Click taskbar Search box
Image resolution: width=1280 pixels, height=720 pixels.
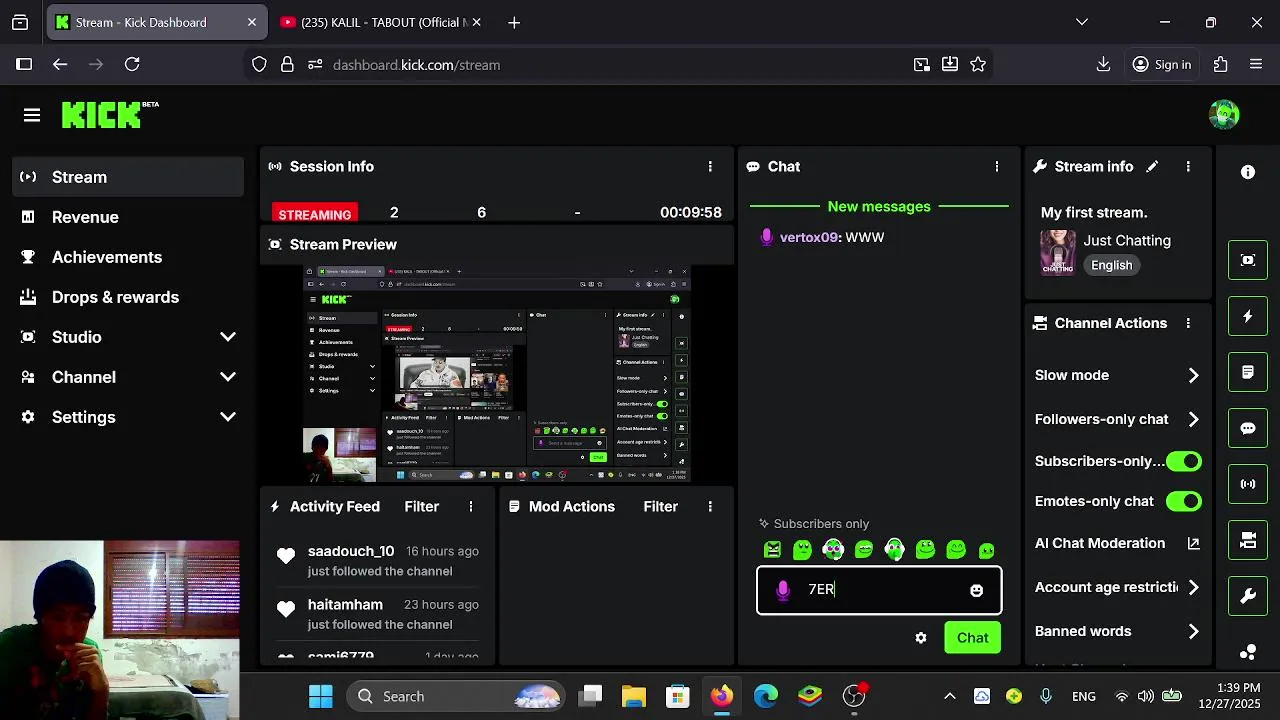point(454,696)
